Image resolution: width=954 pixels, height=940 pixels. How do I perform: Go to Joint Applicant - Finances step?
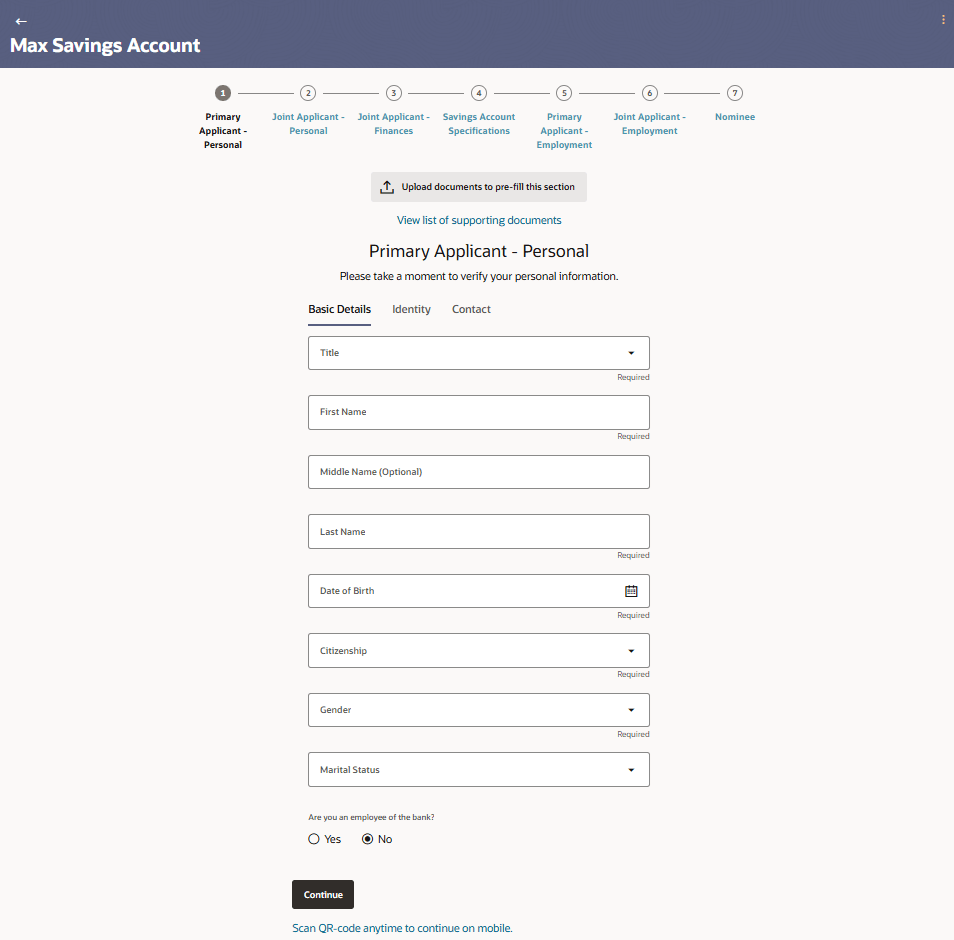[x=394, y=124]
